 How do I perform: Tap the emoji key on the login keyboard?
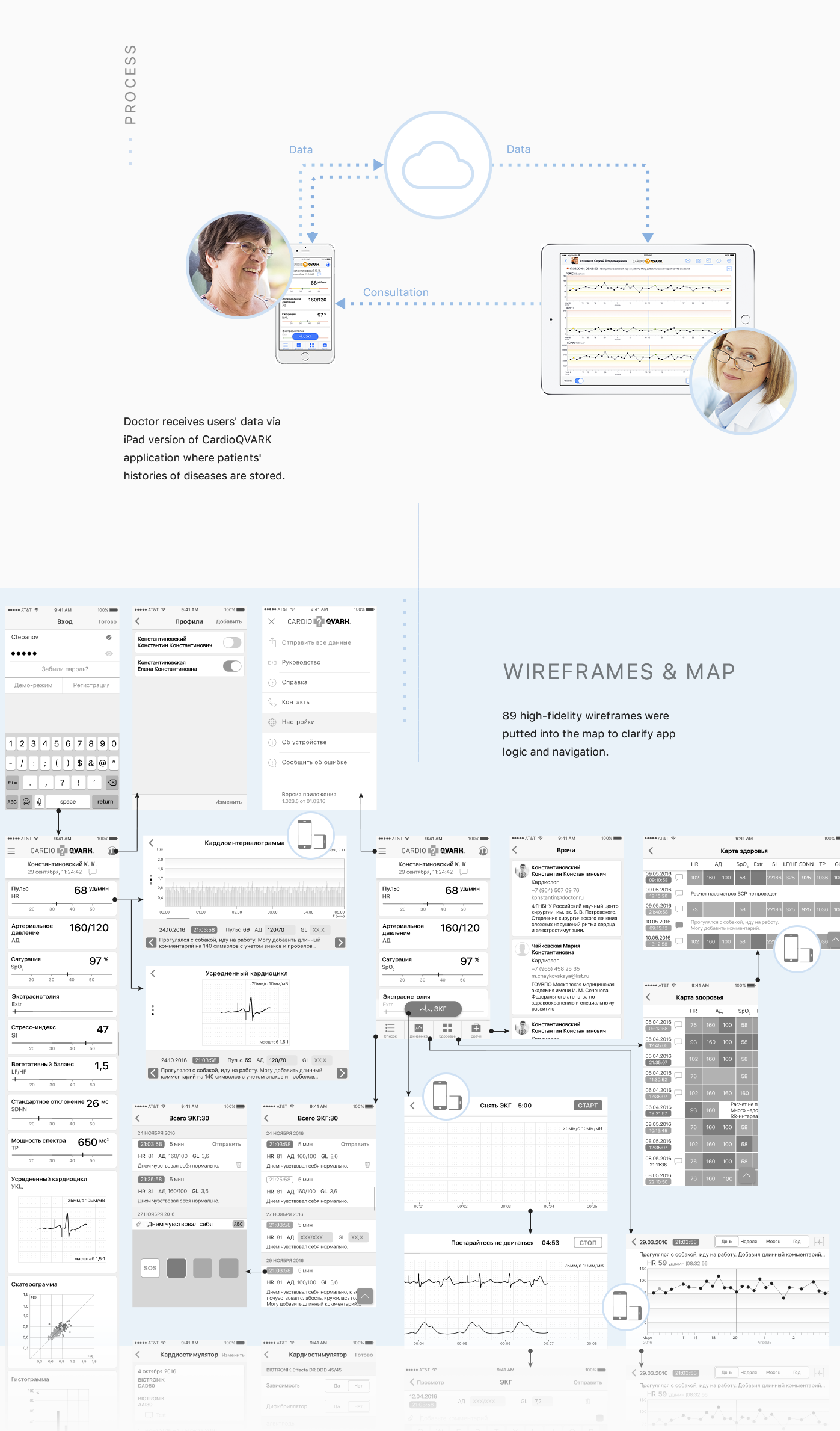tap(26, 801)
